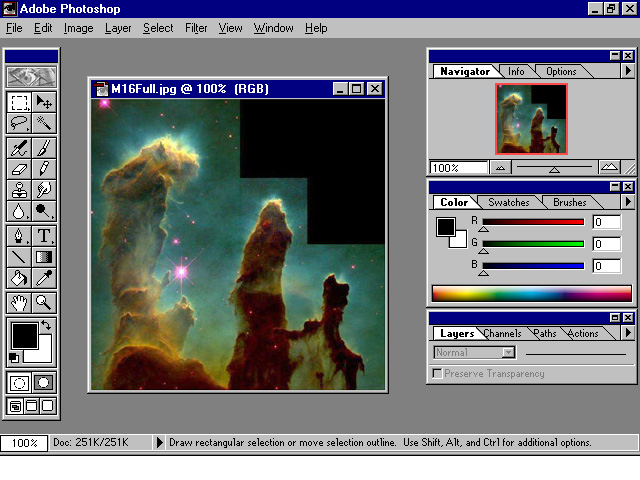Click the Navigator thumbnail of the nebula
Screen dimensions: 640x480
531,119
